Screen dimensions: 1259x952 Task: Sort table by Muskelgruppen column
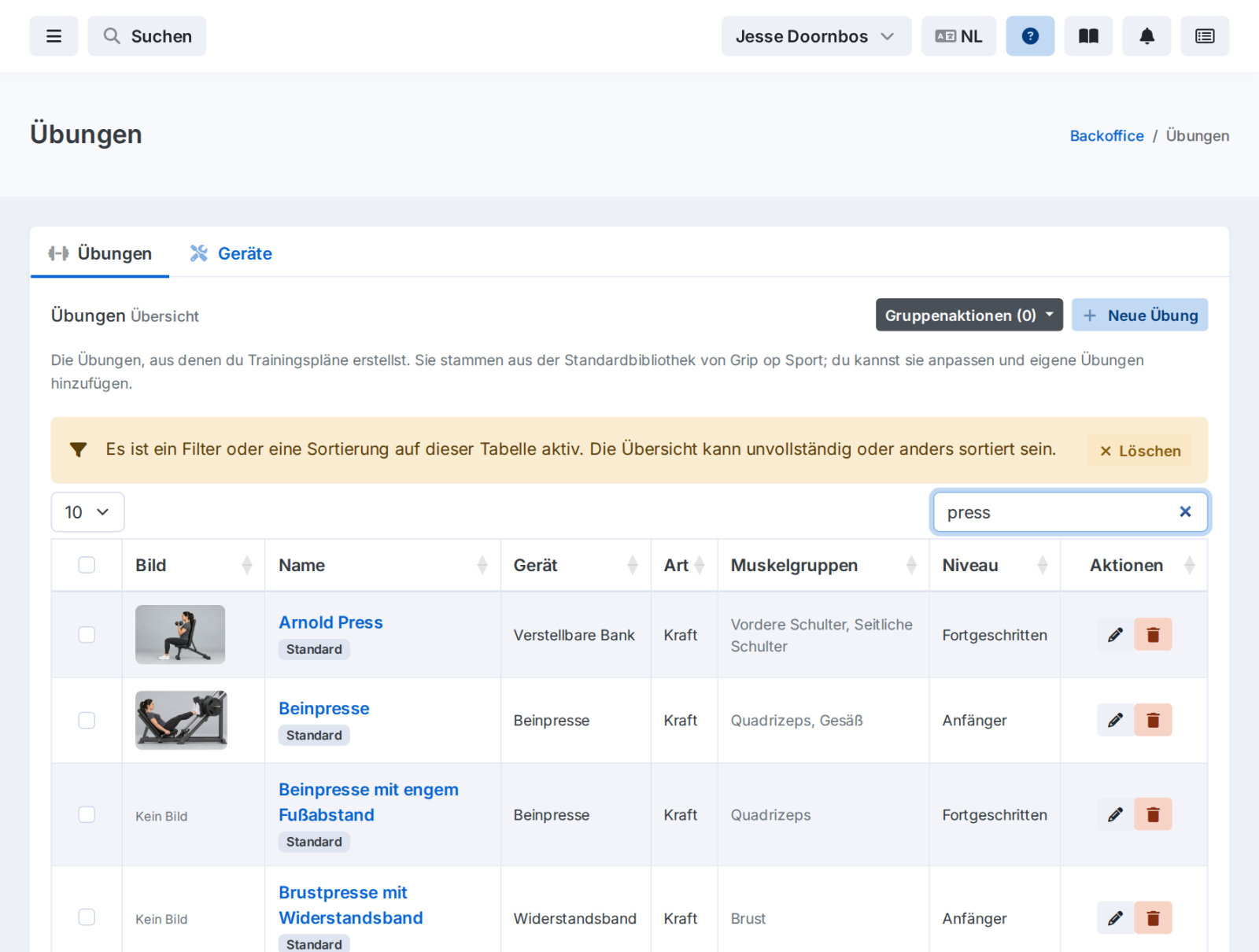[823, 565]
